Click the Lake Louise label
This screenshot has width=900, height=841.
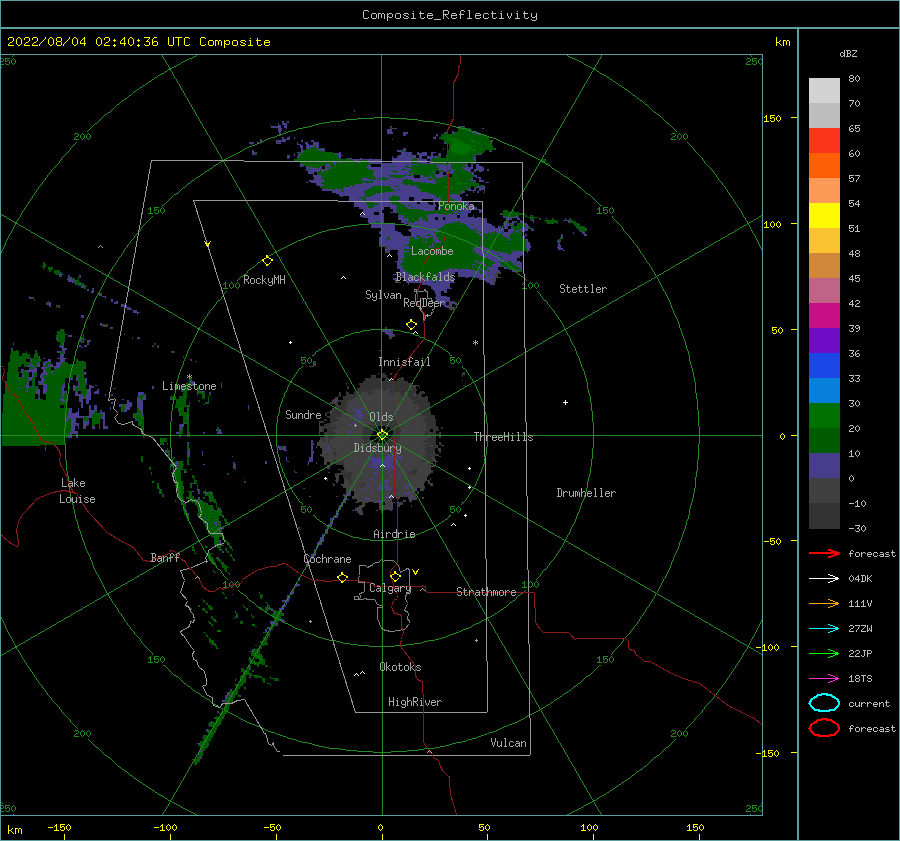(x=77, y=491)
